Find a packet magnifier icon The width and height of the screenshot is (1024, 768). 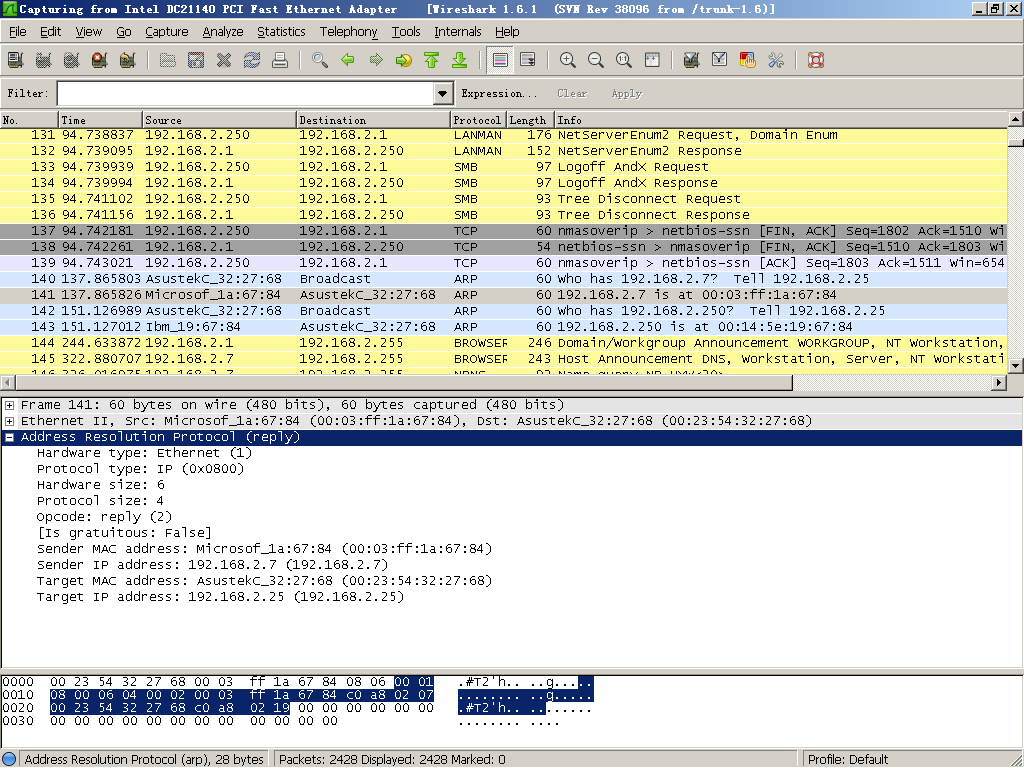click(320, 60)
